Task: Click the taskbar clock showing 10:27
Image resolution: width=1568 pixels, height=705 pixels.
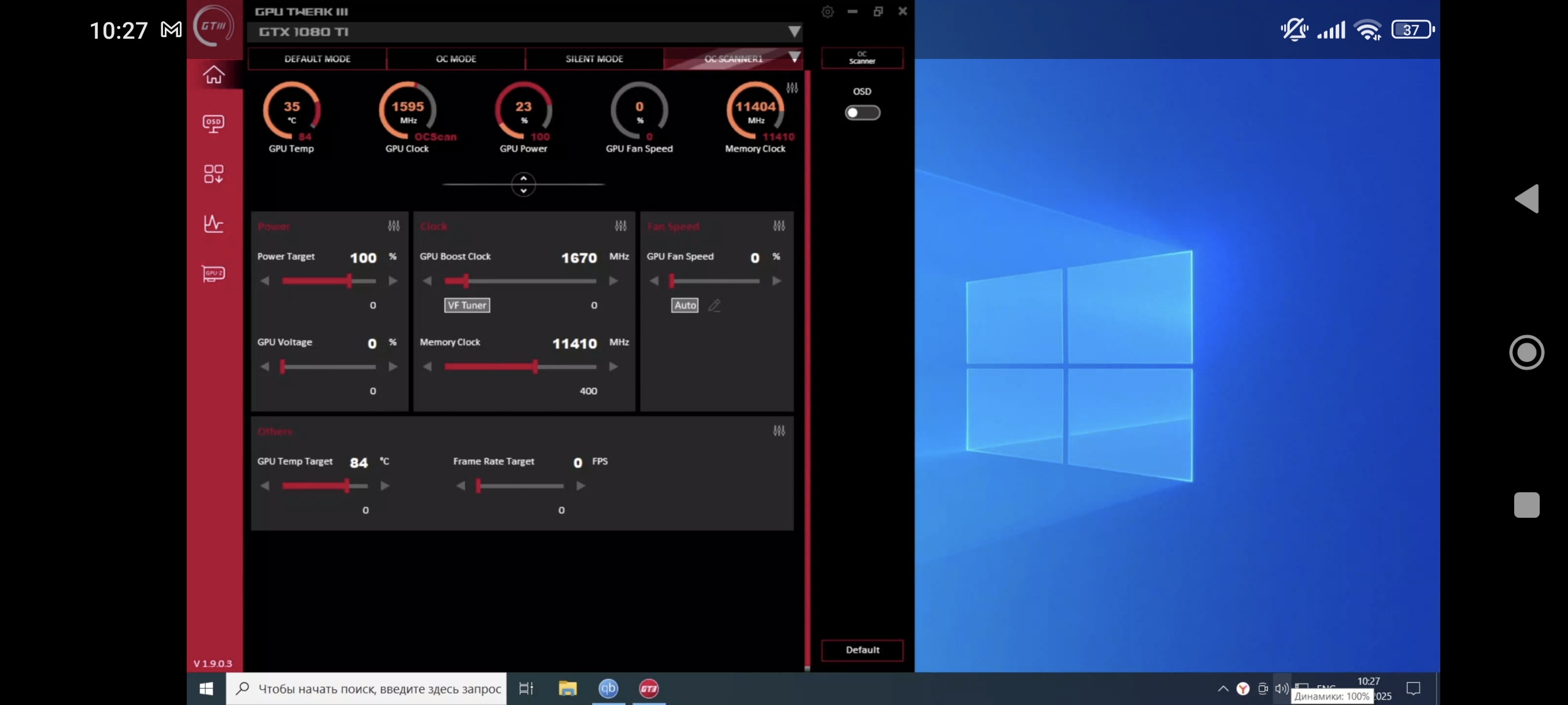Action: click(1369, 681)
